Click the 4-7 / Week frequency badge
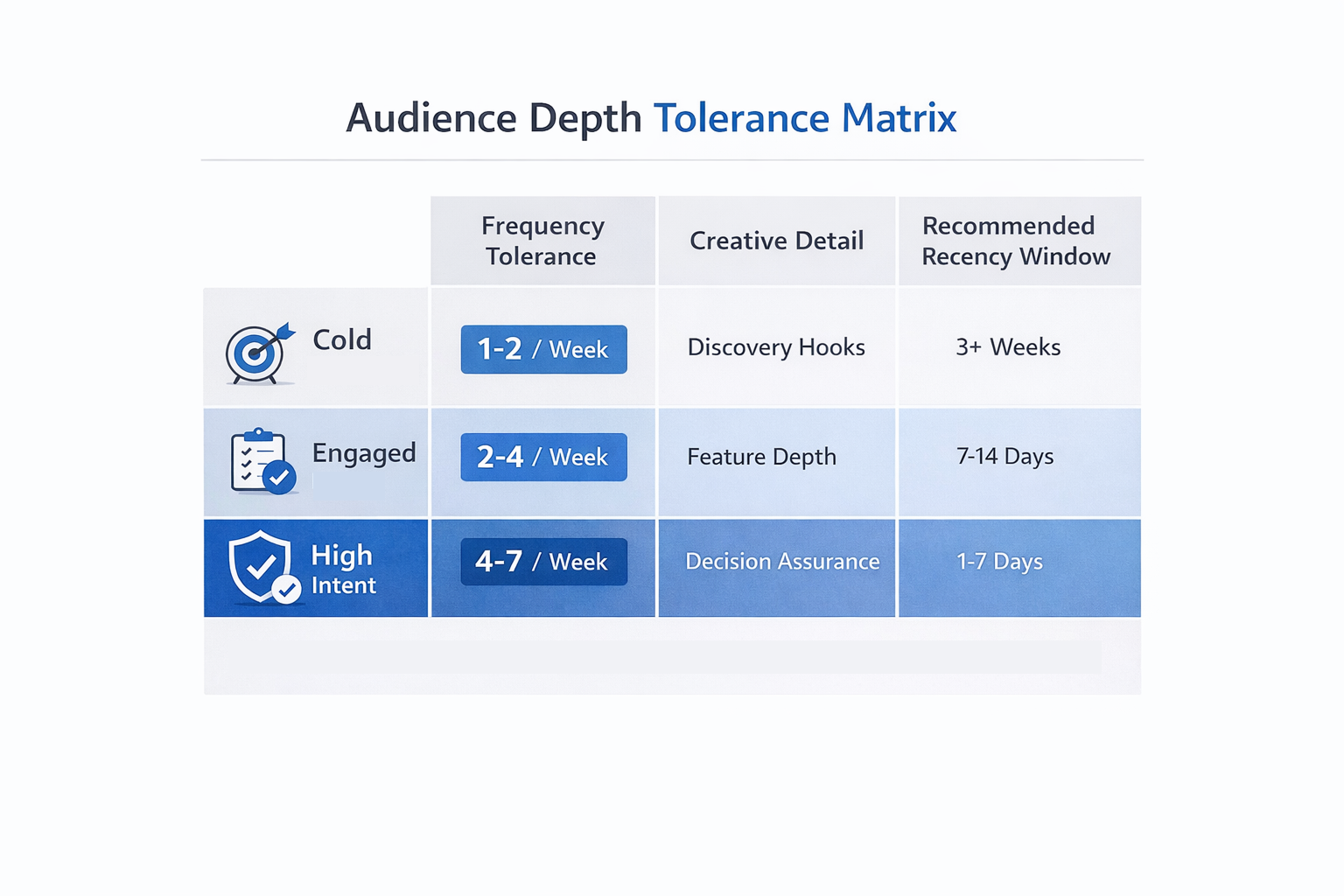Screen dimensions: 1344x896 pyautogui.click(x=542, y=562)
